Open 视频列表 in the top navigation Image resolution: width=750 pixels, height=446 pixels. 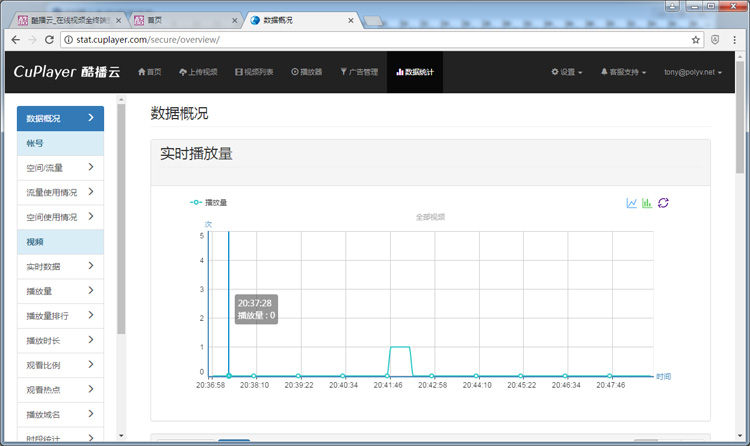(x=254, y=72)
